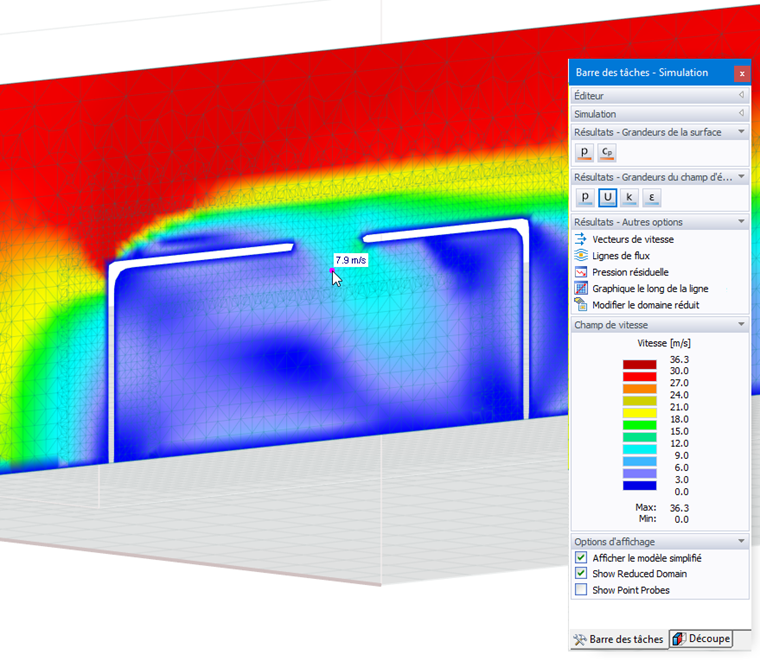Expand the Simulation section arrow

pyautogui.click(x=741, y=113)
